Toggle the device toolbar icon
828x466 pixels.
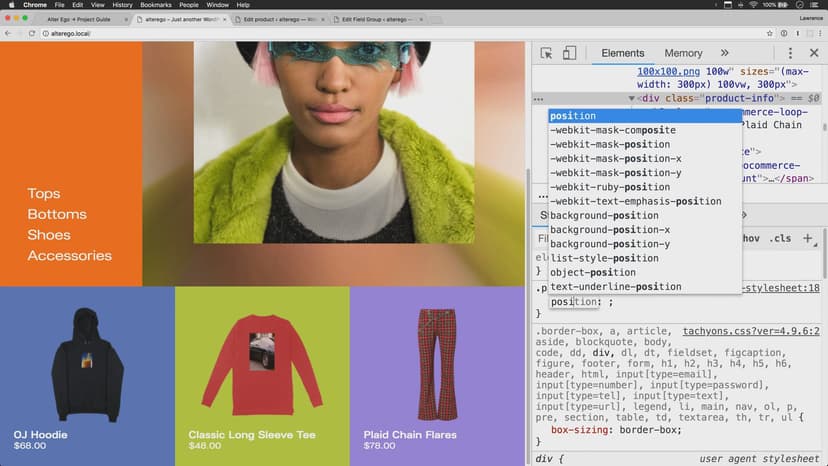[x=569, y=53]
